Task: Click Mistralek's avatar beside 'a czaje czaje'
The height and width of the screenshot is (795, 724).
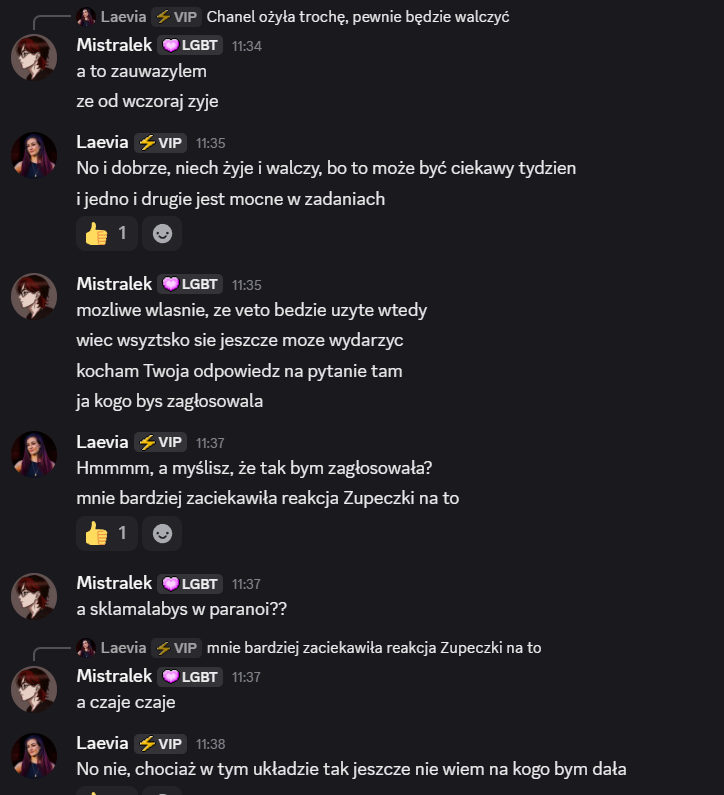Action: tap(34, 689)
